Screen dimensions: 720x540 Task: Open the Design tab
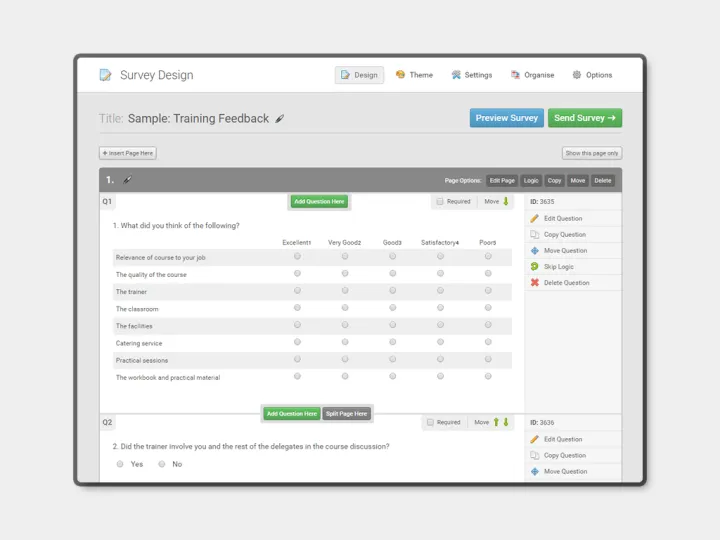click(x=359, y=75)
